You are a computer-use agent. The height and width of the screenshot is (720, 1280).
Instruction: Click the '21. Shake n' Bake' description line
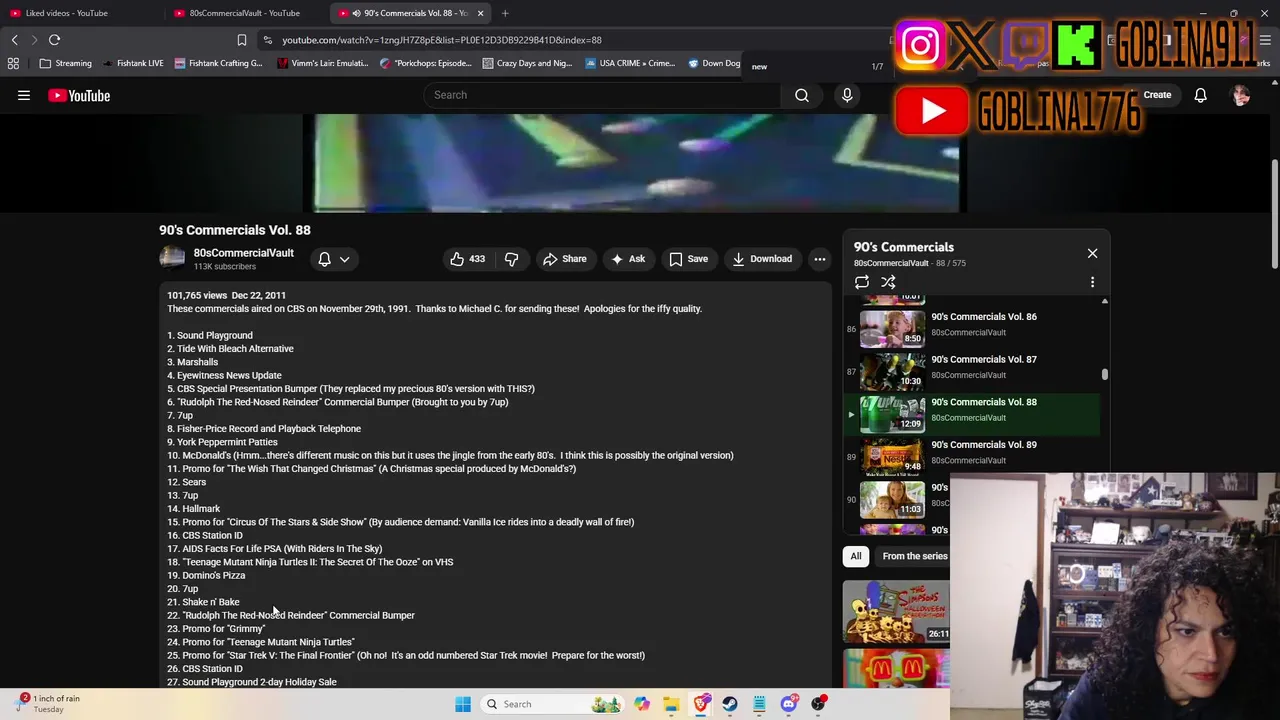pyautogui.click(x=203, y=602)
